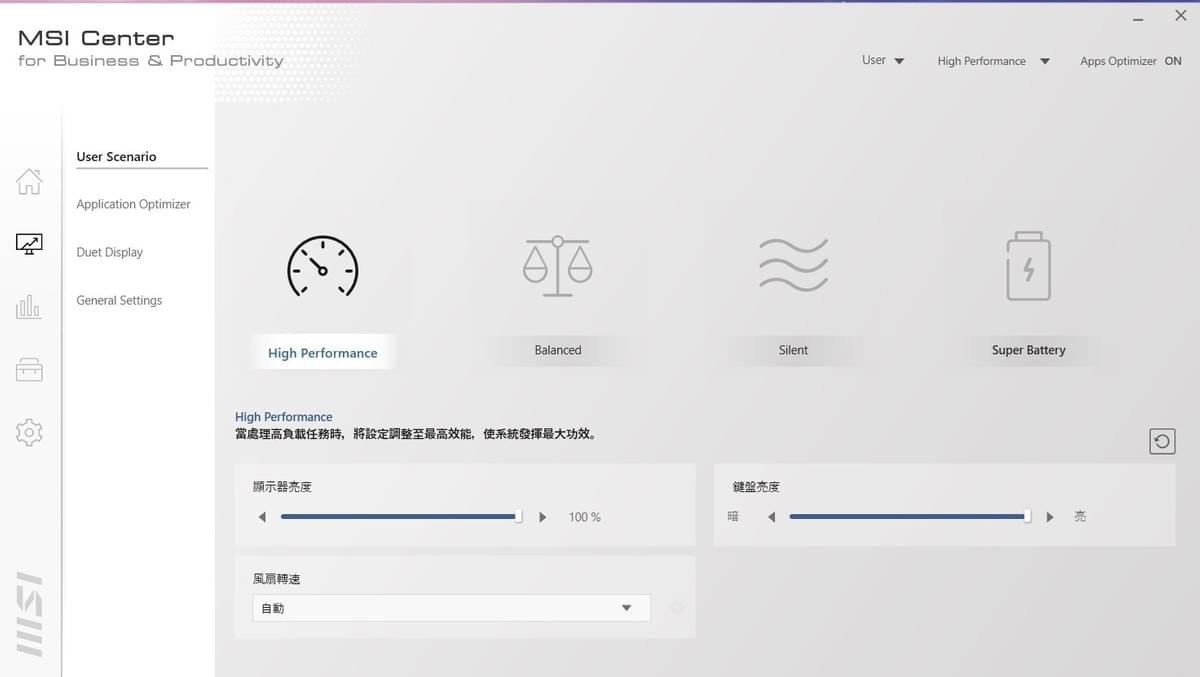Click the Balanced scales icon
The width and height of the screenshot is (1200, 677).
coord(558,267)
